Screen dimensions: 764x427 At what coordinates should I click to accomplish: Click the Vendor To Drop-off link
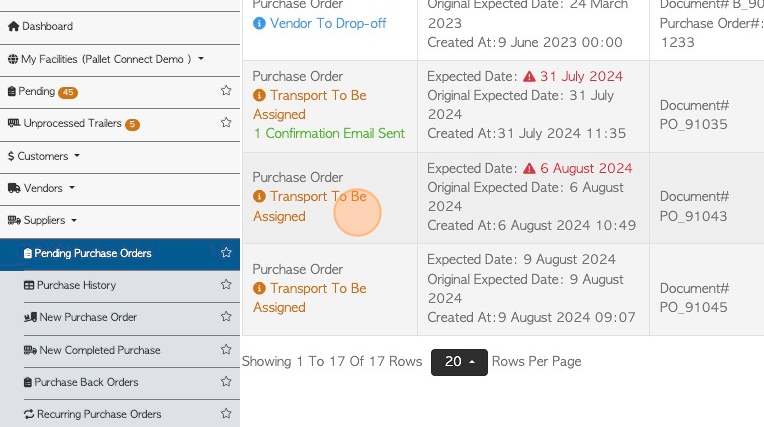coord(328,23)
